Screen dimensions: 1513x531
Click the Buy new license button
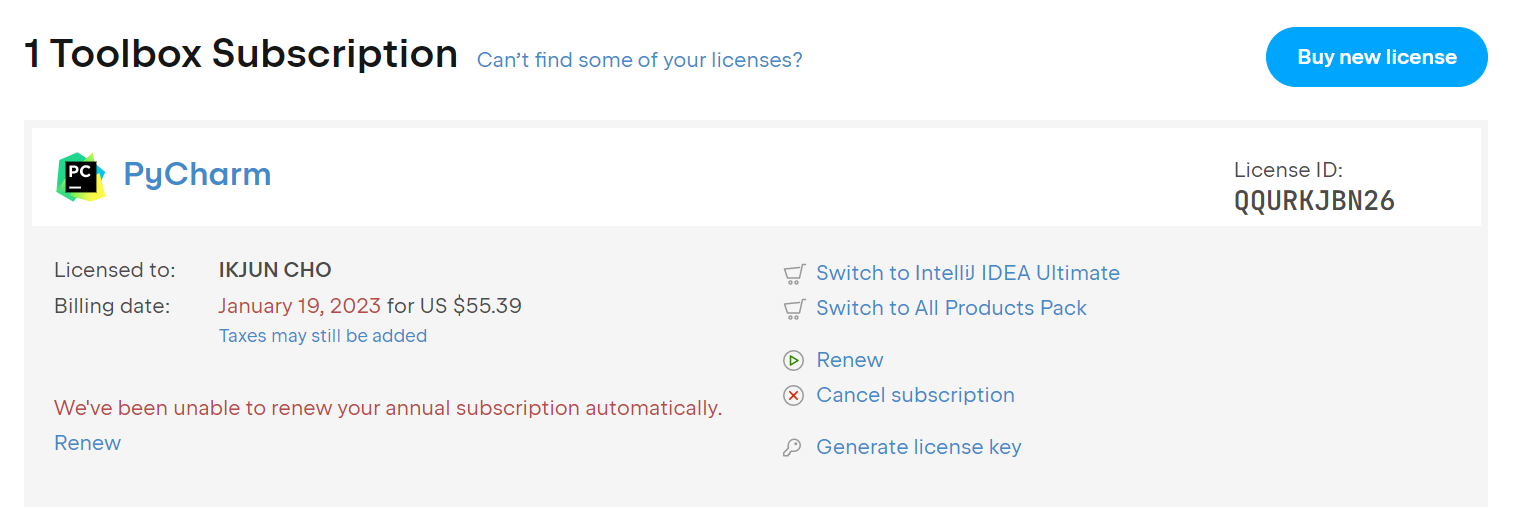point(1377,57)
